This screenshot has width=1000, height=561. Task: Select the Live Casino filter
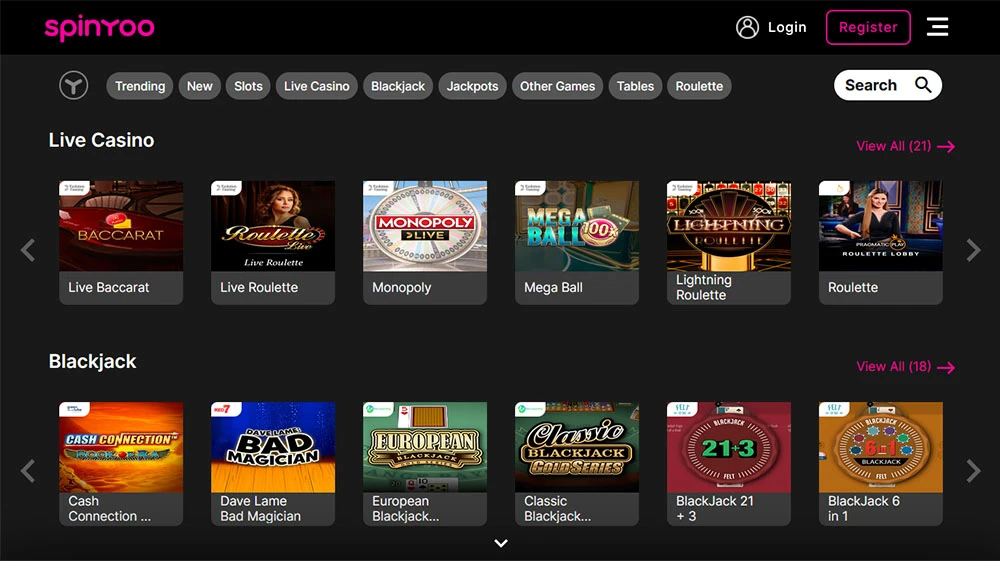pos(316,86)
